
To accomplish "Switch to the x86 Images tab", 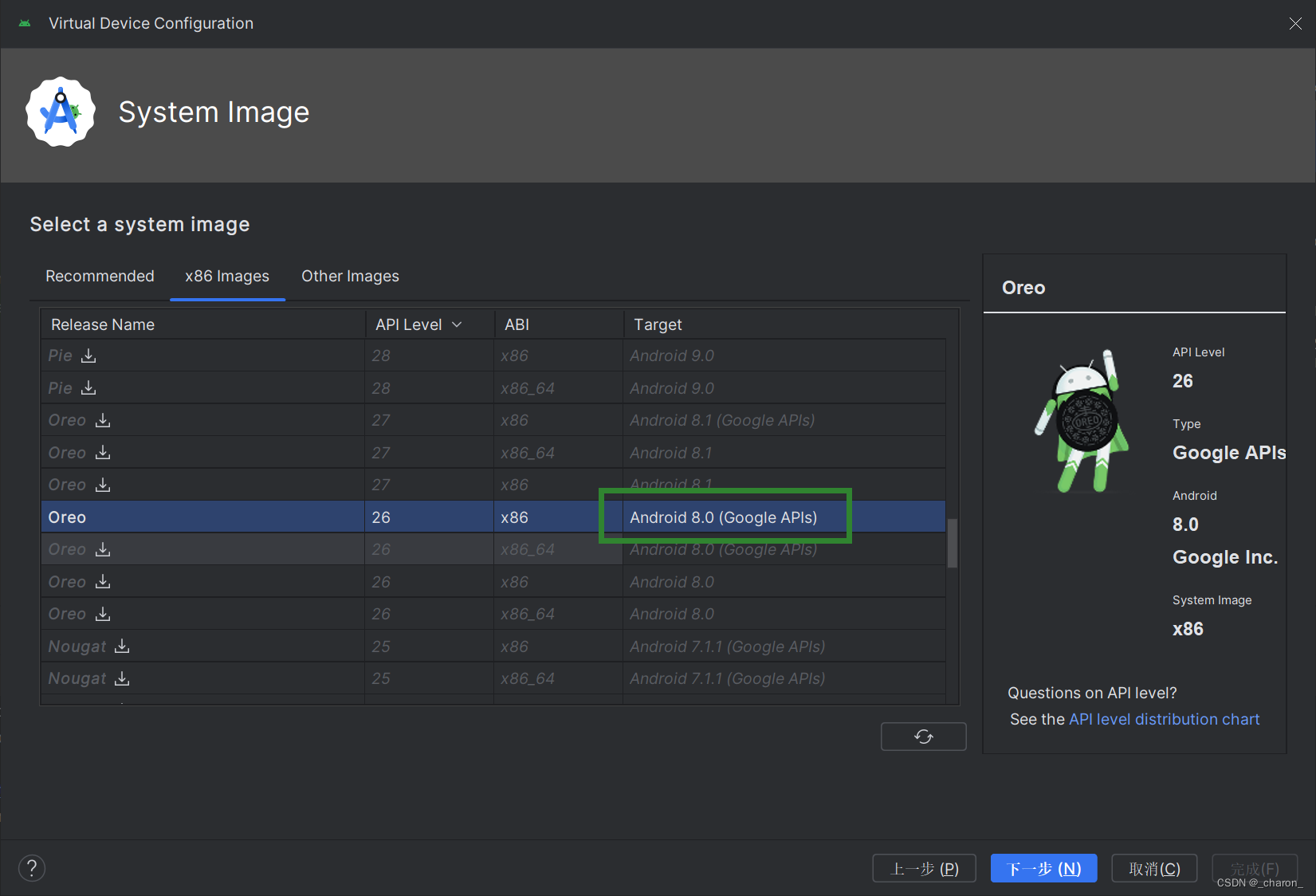I will [x=227, y=276].
